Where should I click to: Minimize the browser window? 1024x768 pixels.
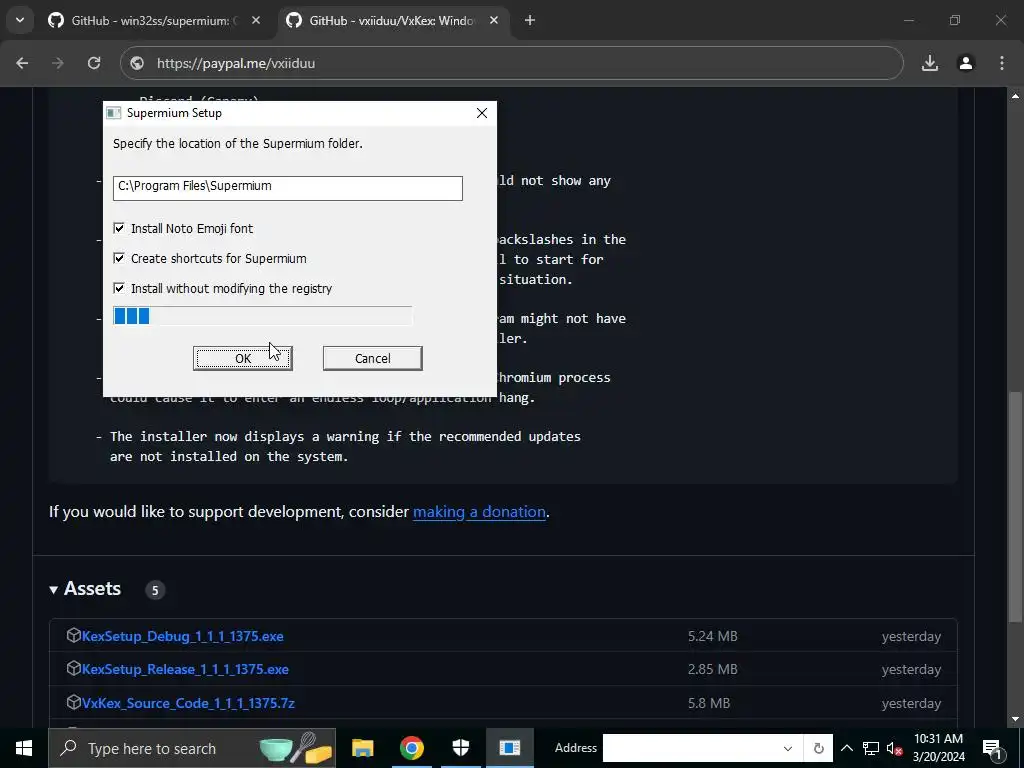pos(908,20)
